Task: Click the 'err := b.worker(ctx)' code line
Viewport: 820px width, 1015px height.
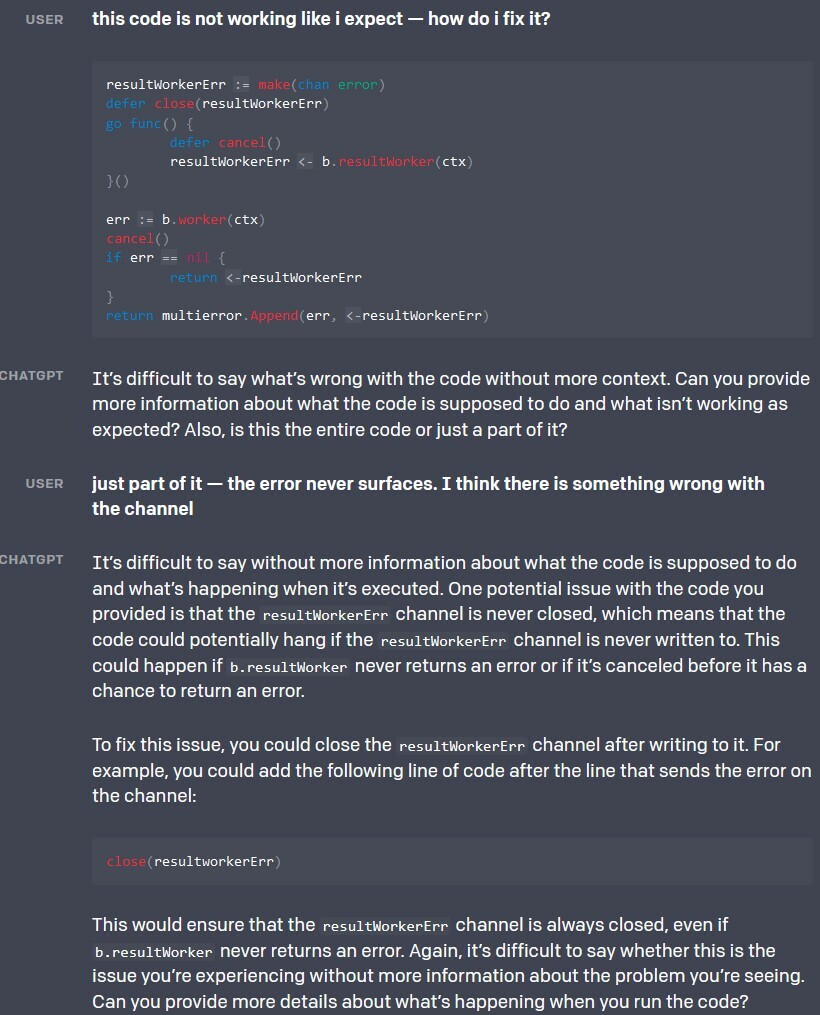Action: click(186, 219)
